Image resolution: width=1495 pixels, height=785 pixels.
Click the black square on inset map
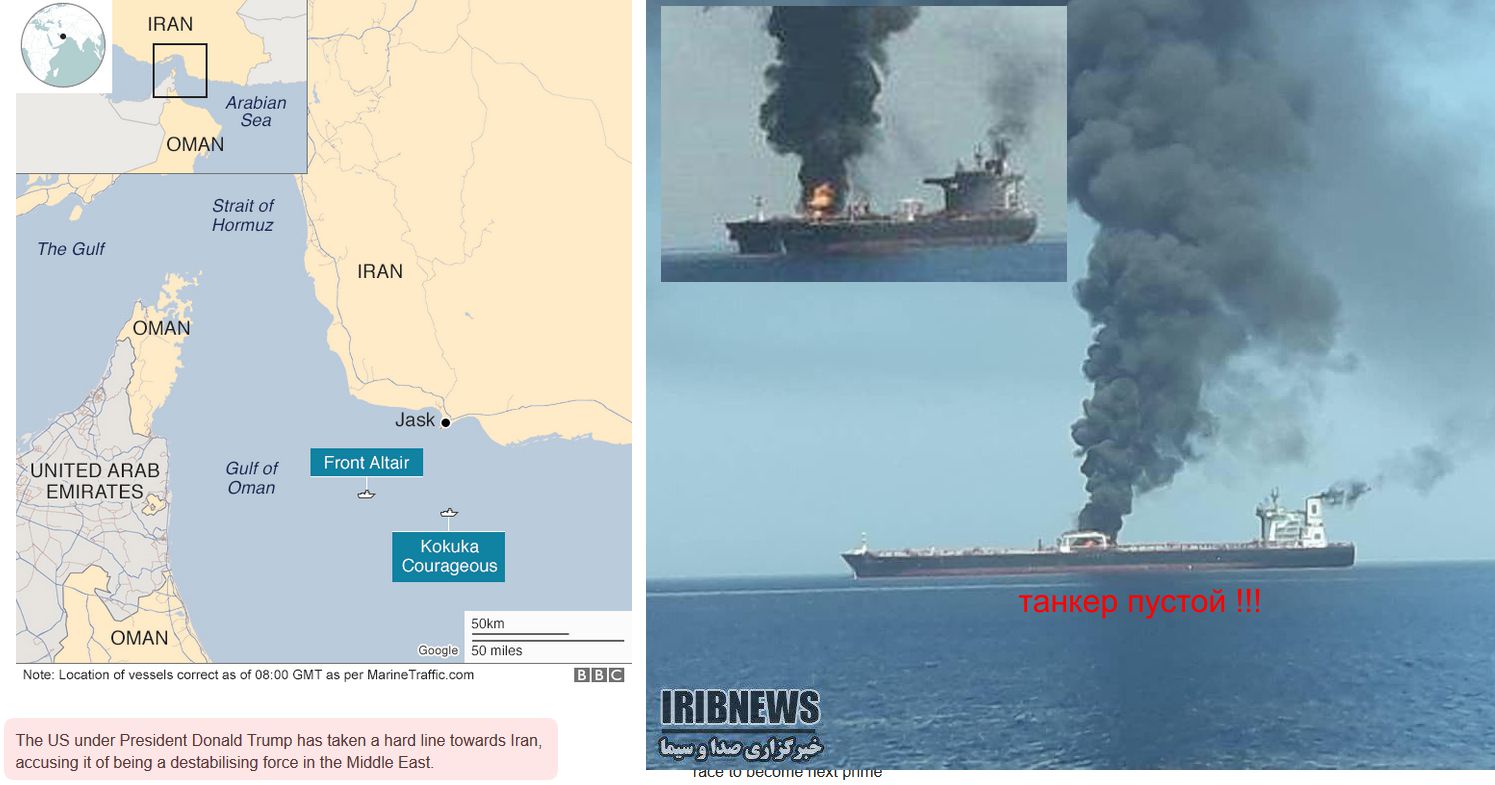[x=180, y=70]
